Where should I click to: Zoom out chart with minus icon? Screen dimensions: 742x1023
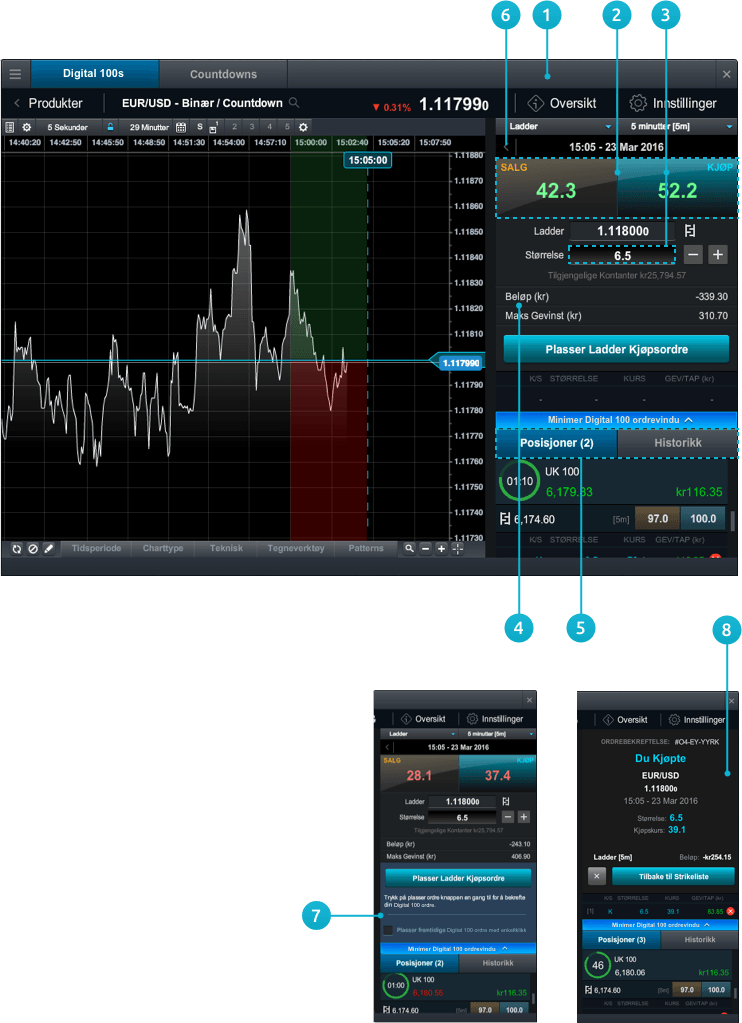[x=425, y=549]
